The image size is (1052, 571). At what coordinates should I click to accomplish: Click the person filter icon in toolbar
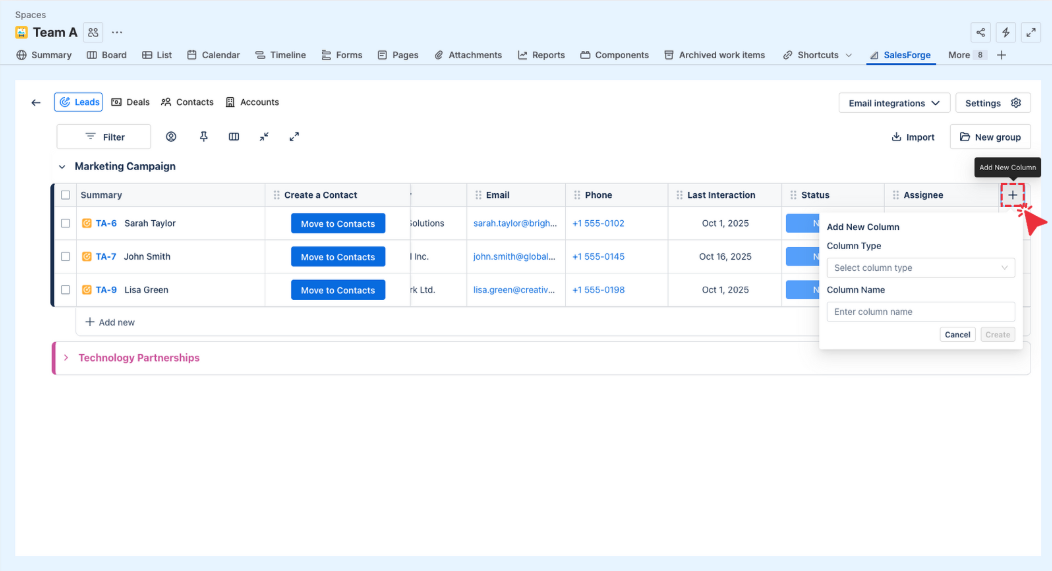click(171, 137)
